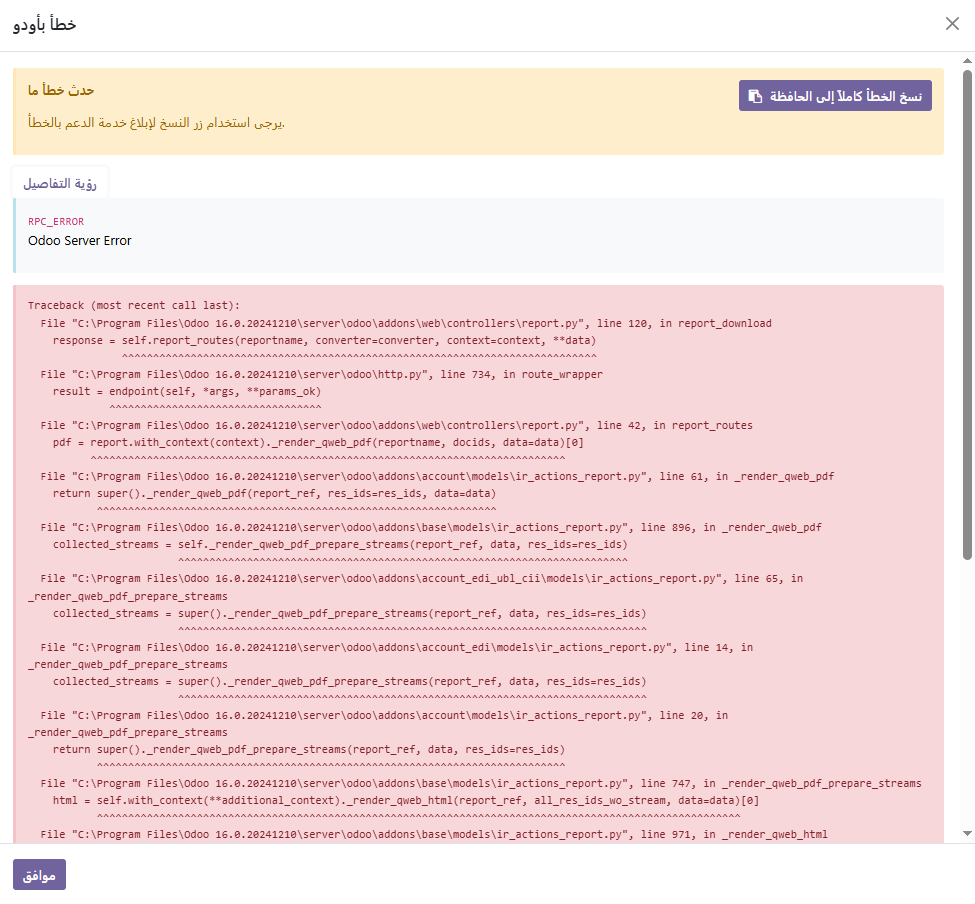Click the account\models traceback line with 'line 20'
Image resolution: width=975 pixels, height=904 pixels.
pos(378,724)
